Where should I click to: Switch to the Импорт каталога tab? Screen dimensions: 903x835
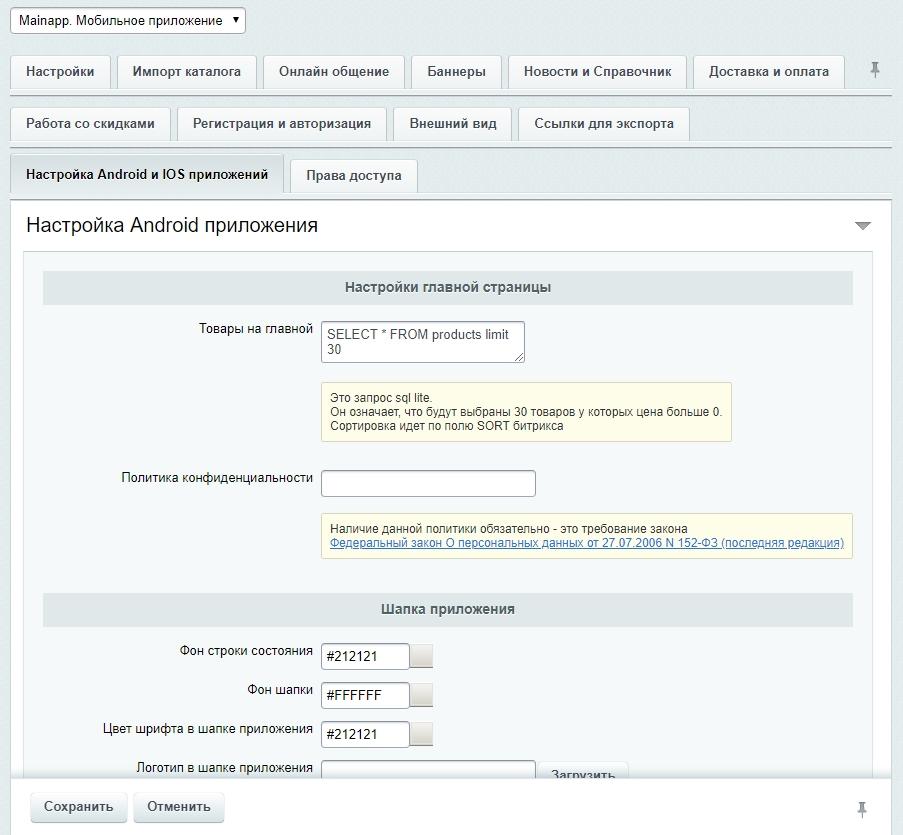coord(187,71)
